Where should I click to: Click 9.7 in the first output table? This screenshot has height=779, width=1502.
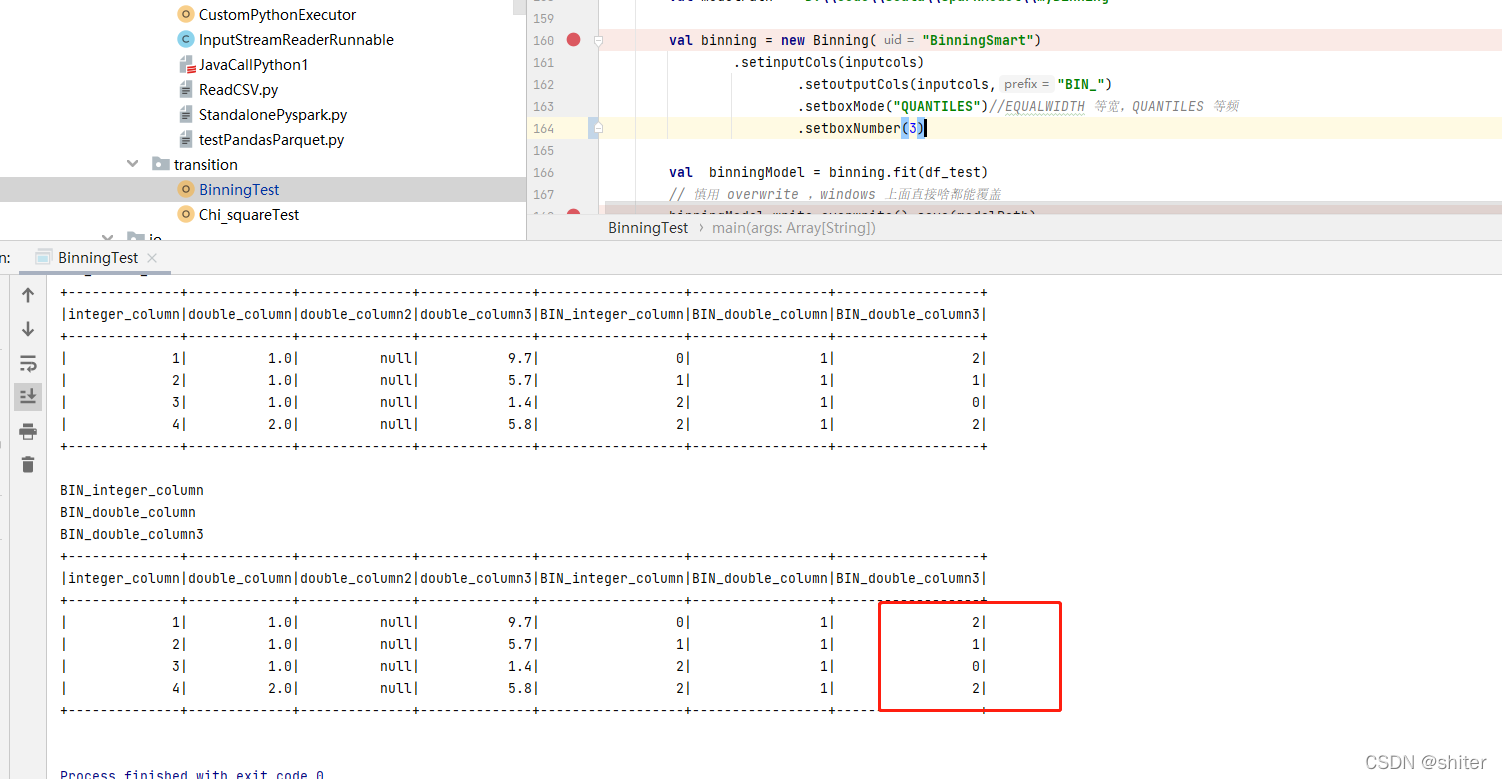point(519,358)
